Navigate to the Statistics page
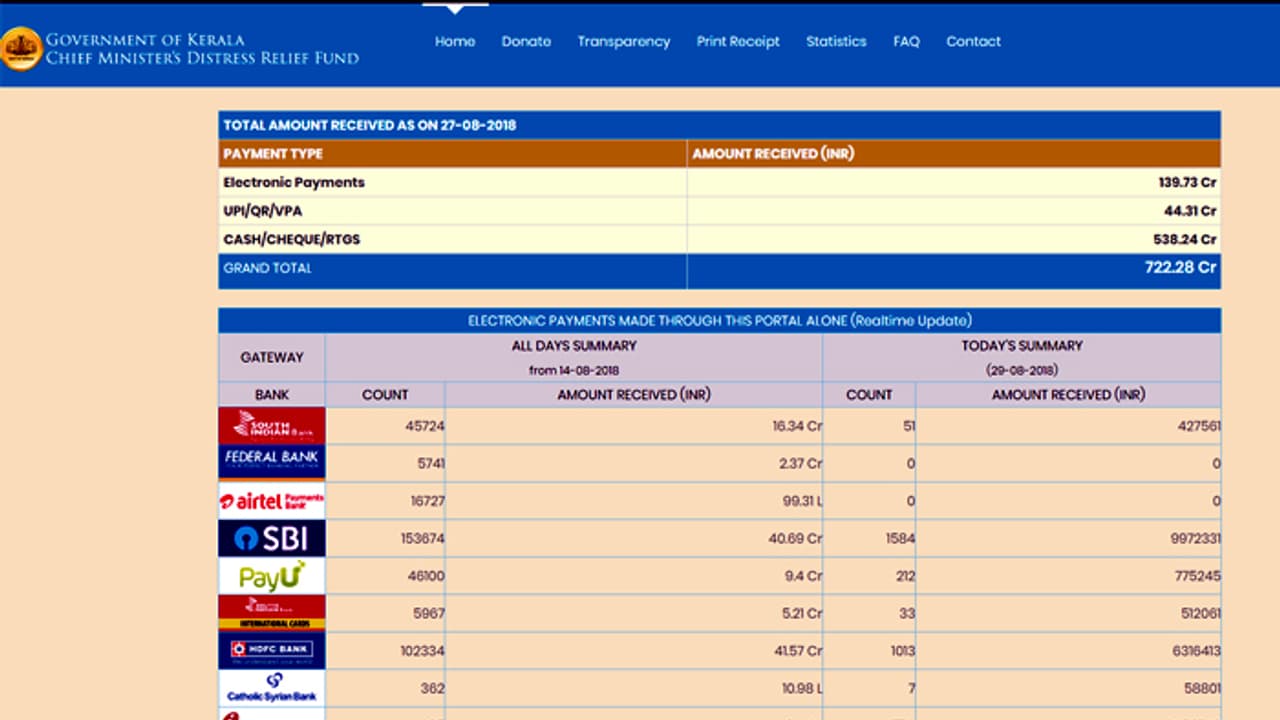1280x720 pixels. point(836,41)
